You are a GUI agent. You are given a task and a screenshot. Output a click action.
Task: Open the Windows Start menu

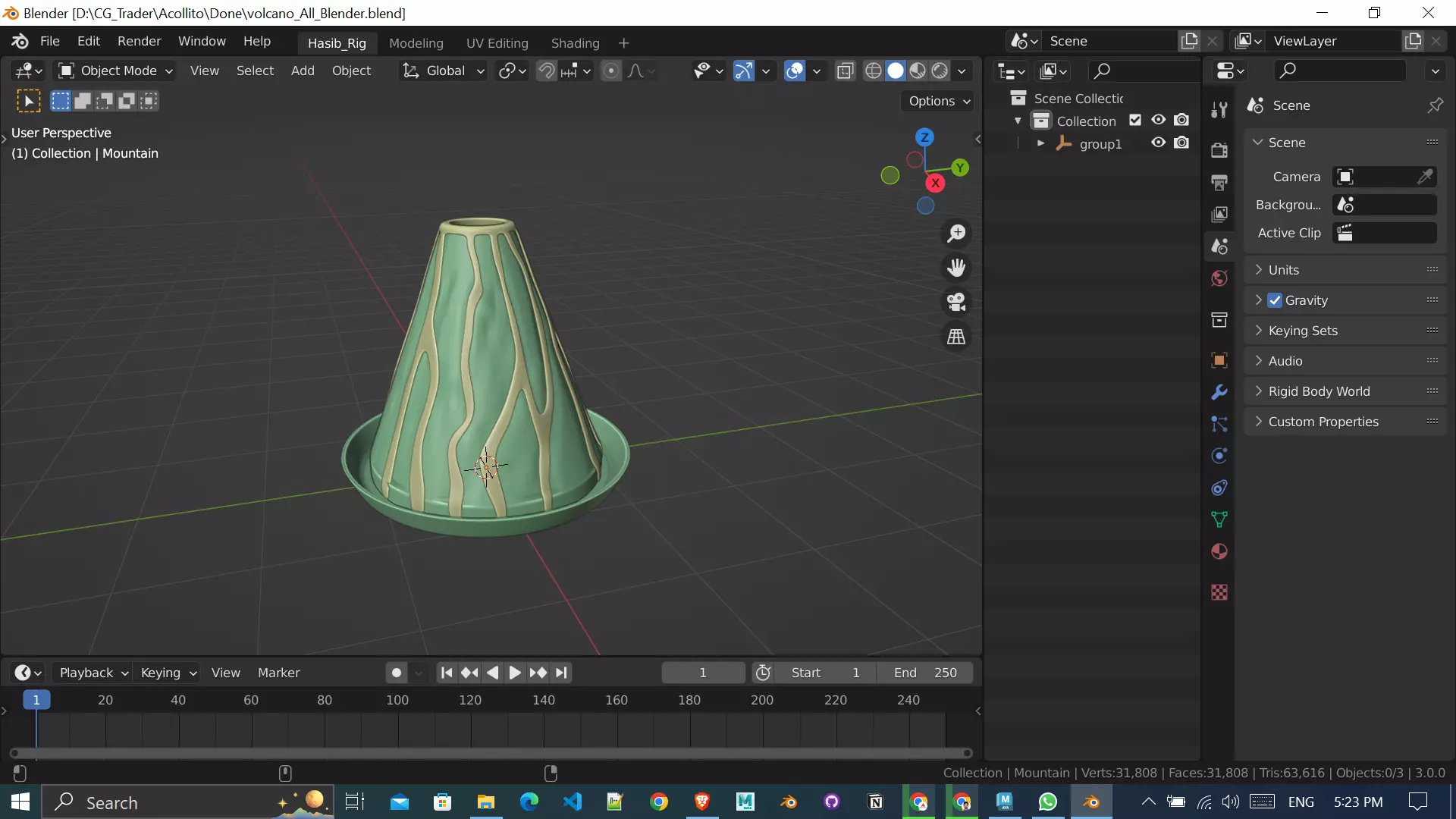[x=20, y=802]
